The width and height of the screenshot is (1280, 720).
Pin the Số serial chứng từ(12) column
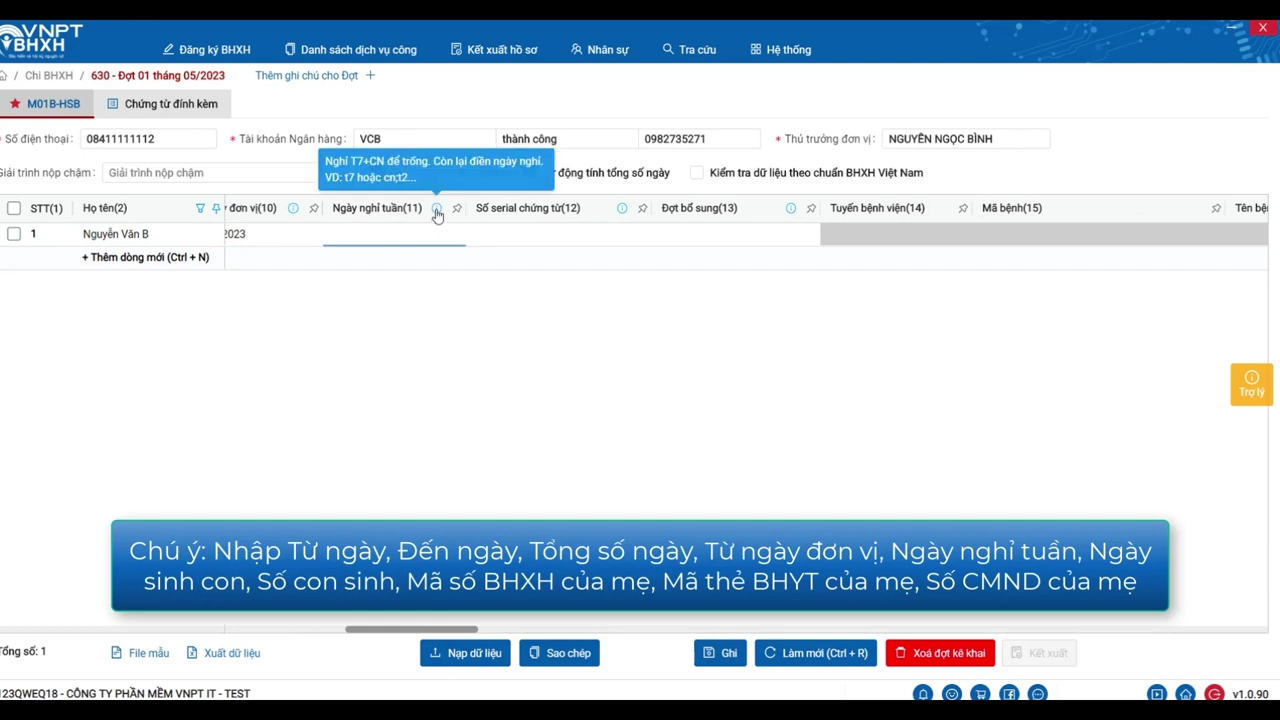click(x=642, y=208)
